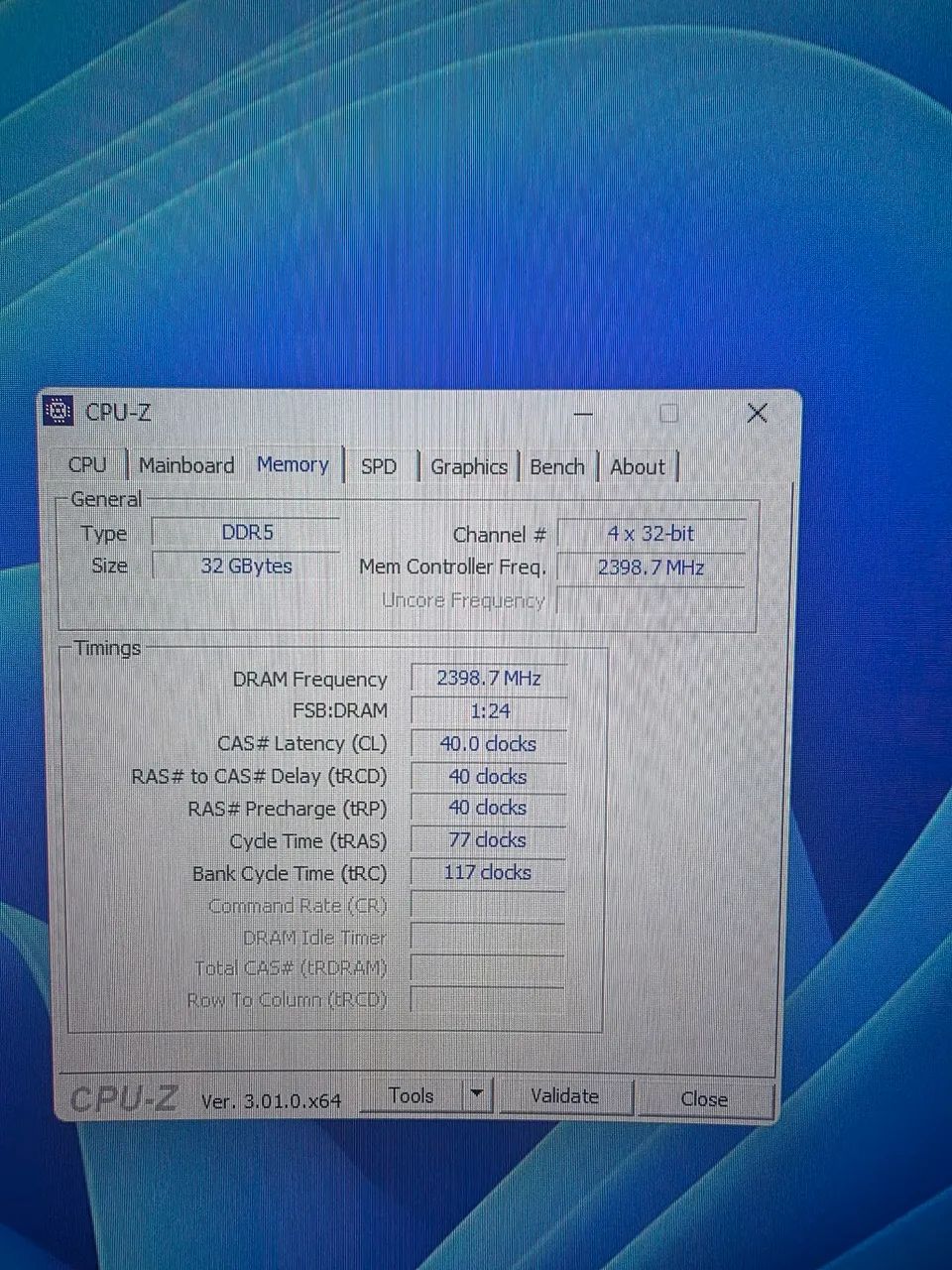Click the CAS# Latency 40.0 clocks value
Screen dimensions: 952x1270
[x=489, y=744]
